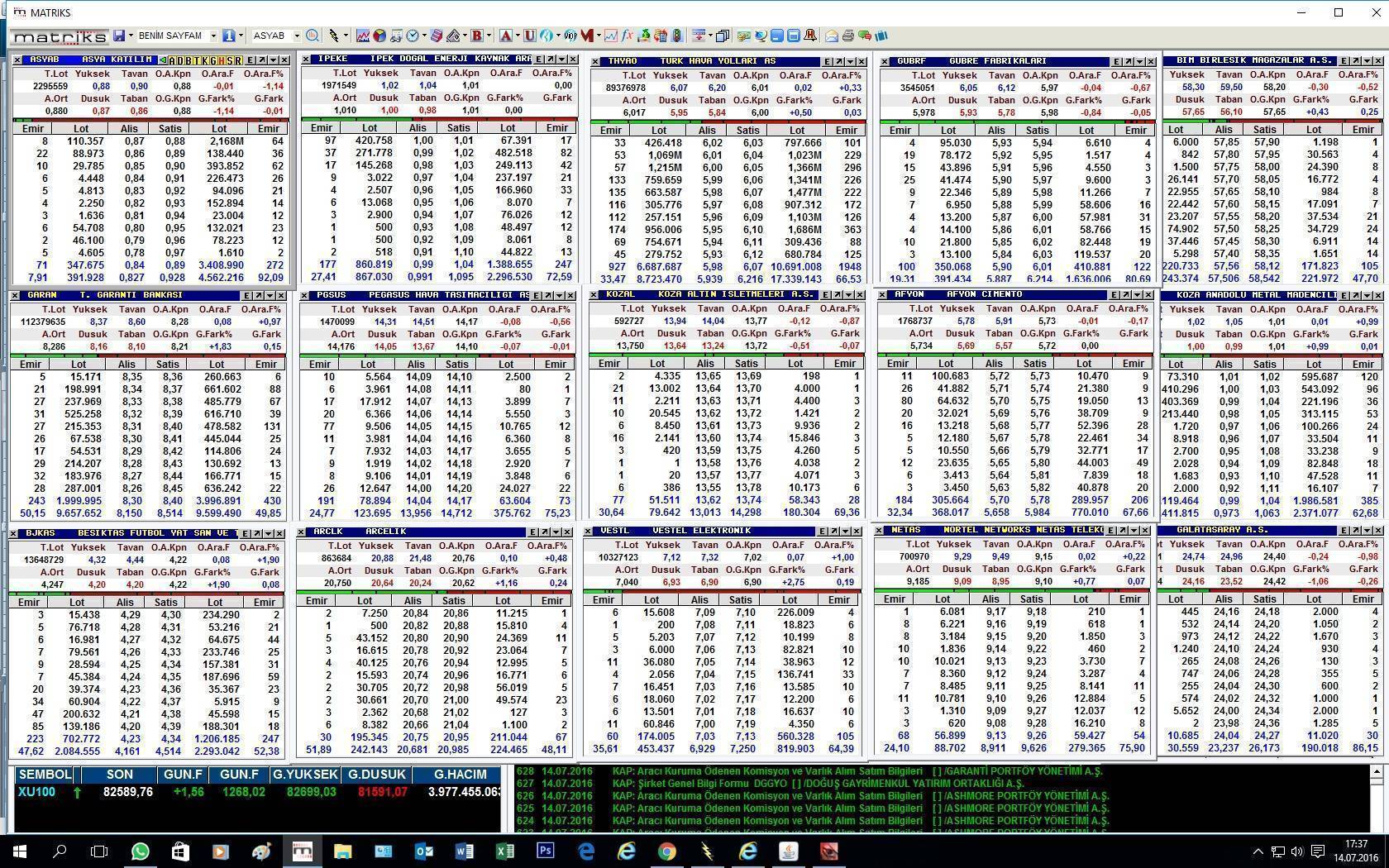Click the red bold B toolbar icon
1389x868 pixels.
476,36
